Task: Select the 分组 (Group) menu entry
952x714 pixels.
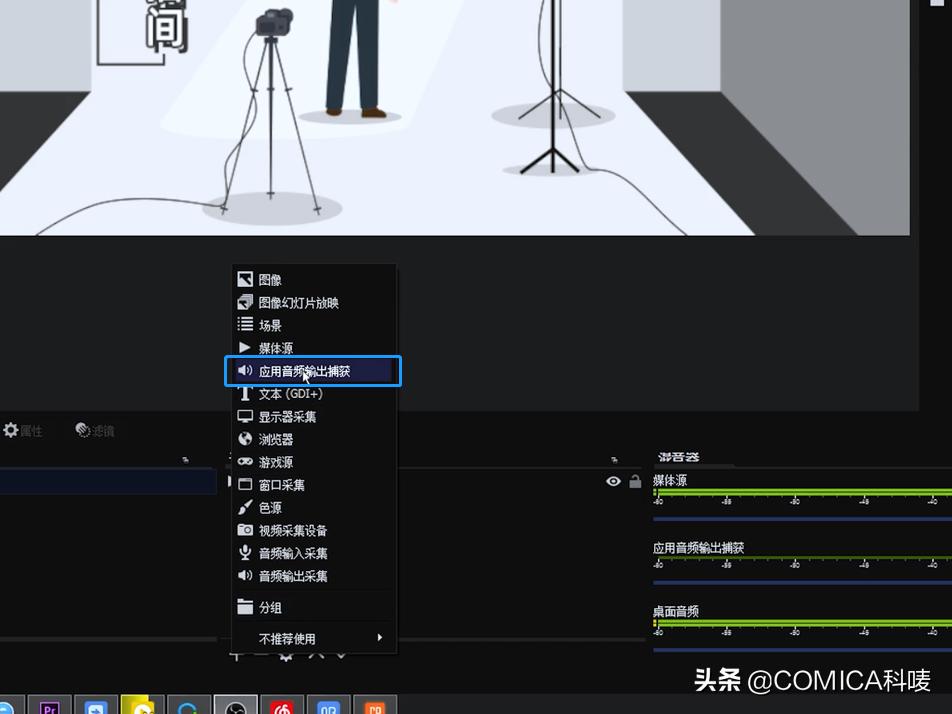Action: pos(268,607)
